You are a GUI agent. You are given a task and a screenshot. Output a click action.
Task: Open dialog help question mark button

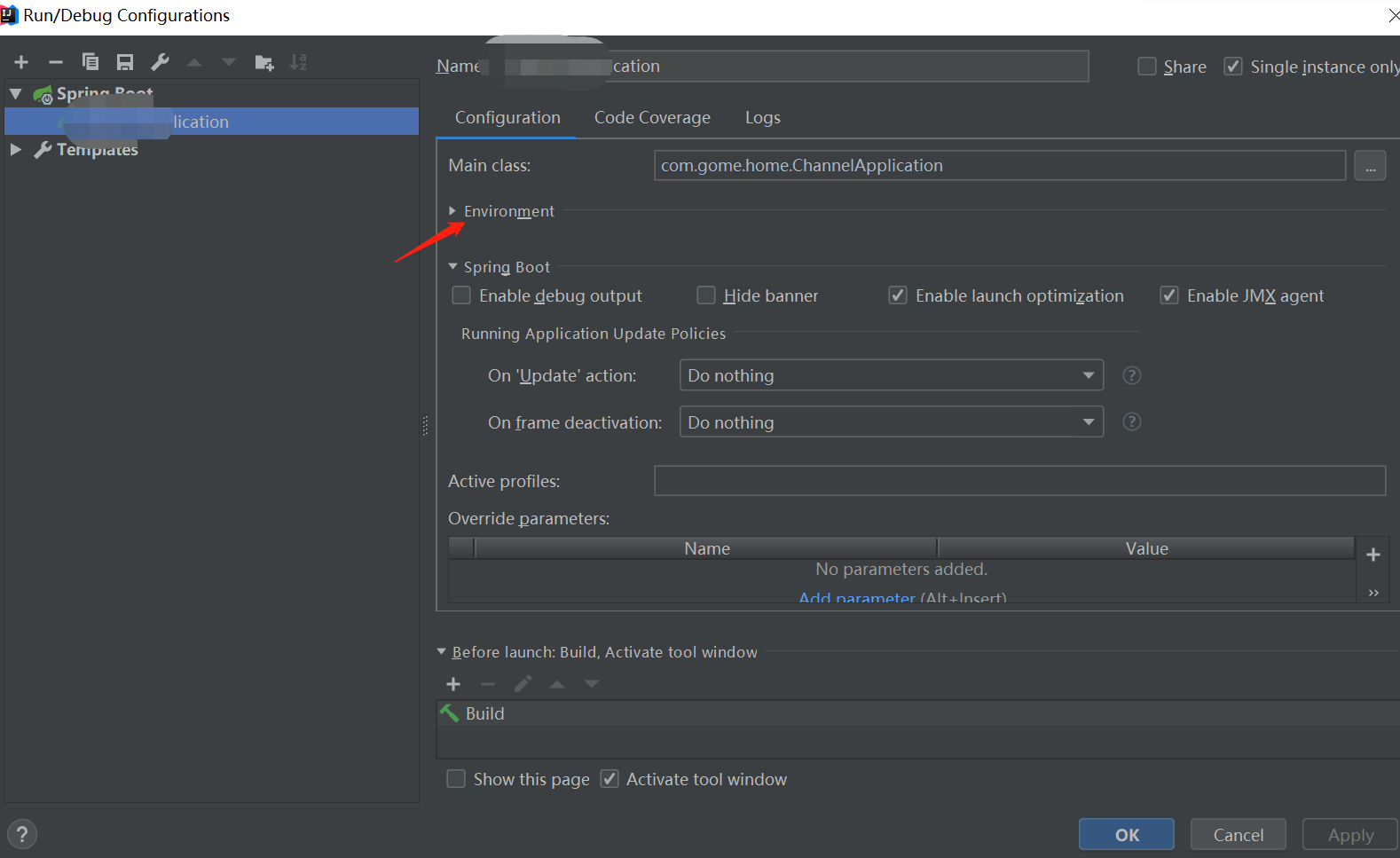pos(22,834)
